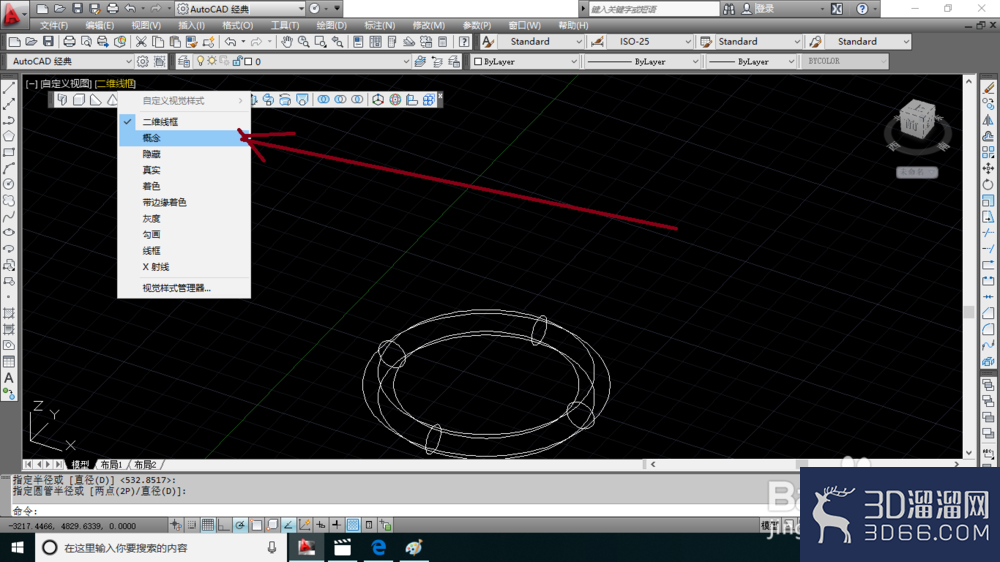The height and width of the screenshot is (562, 1000).
Task: Toggle Ortho Mode in the status bar
Action: (224, 525)
